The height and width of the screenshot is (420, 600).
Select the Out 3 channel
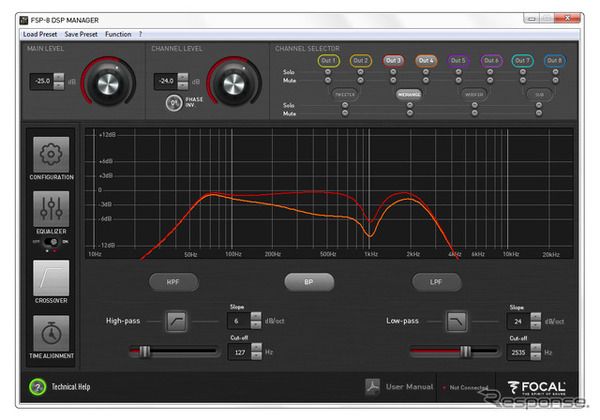(393, 60)
